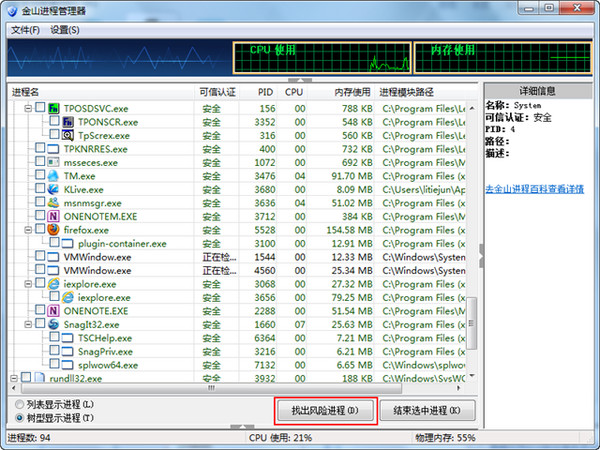The height and width of the screenshot is (450, 600).
Task: Click the KLive.exe process icon
Action: tap(54, 188)
